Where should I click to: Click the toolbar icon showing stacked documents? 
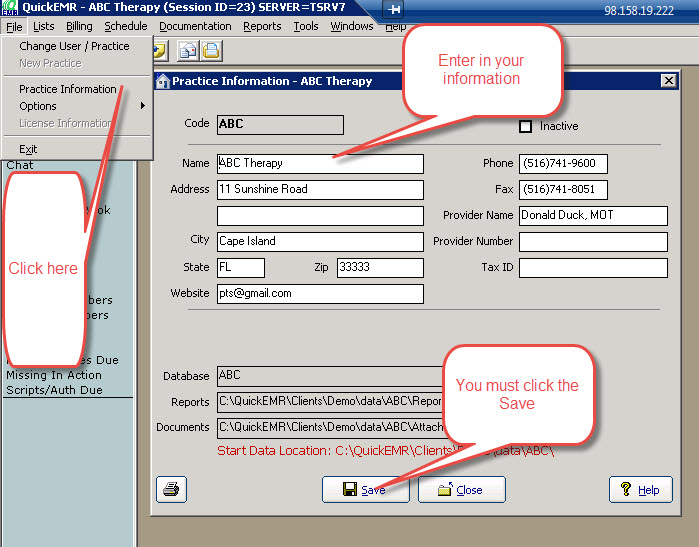coord(211,50)
